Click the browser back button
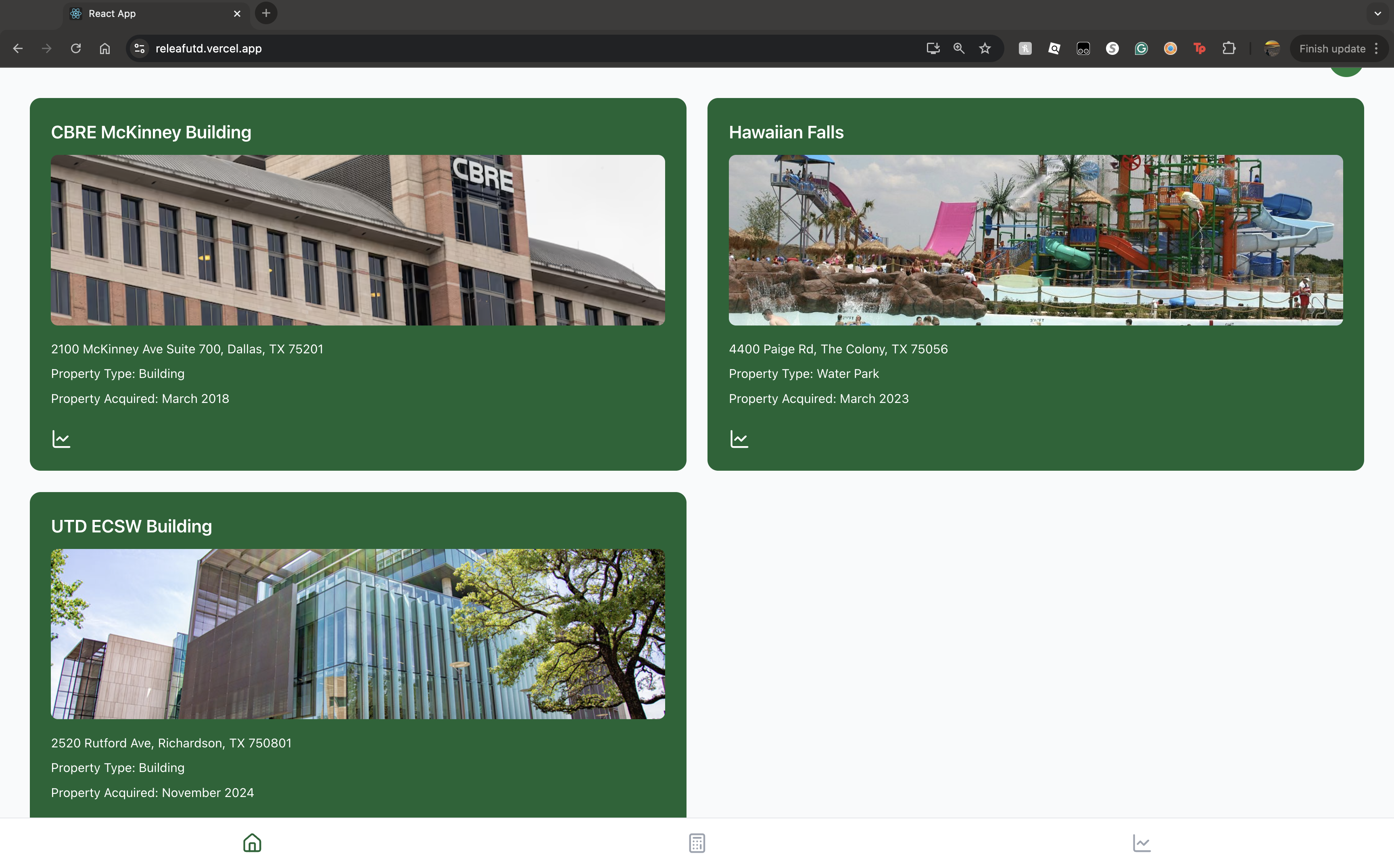The height and width of the screenshot is (868, 1394). coord(18,49)
